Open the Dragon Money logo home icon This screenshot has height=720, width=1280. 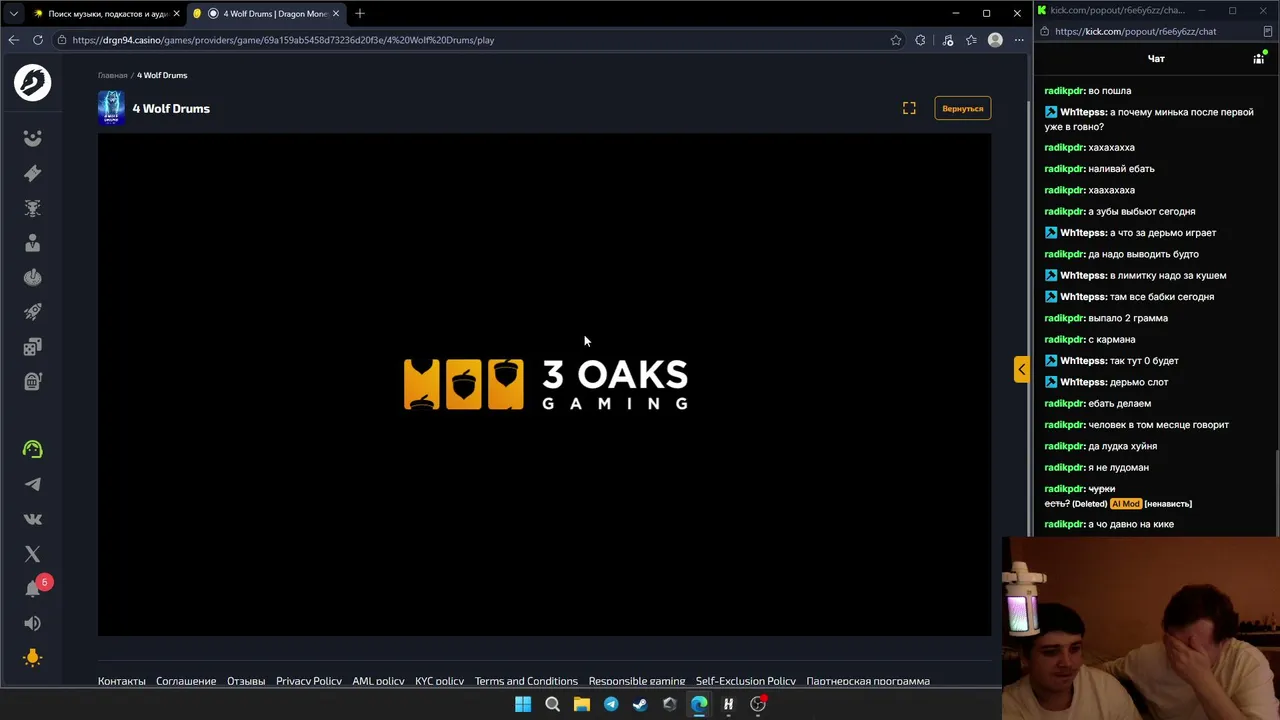click(32, 82)
